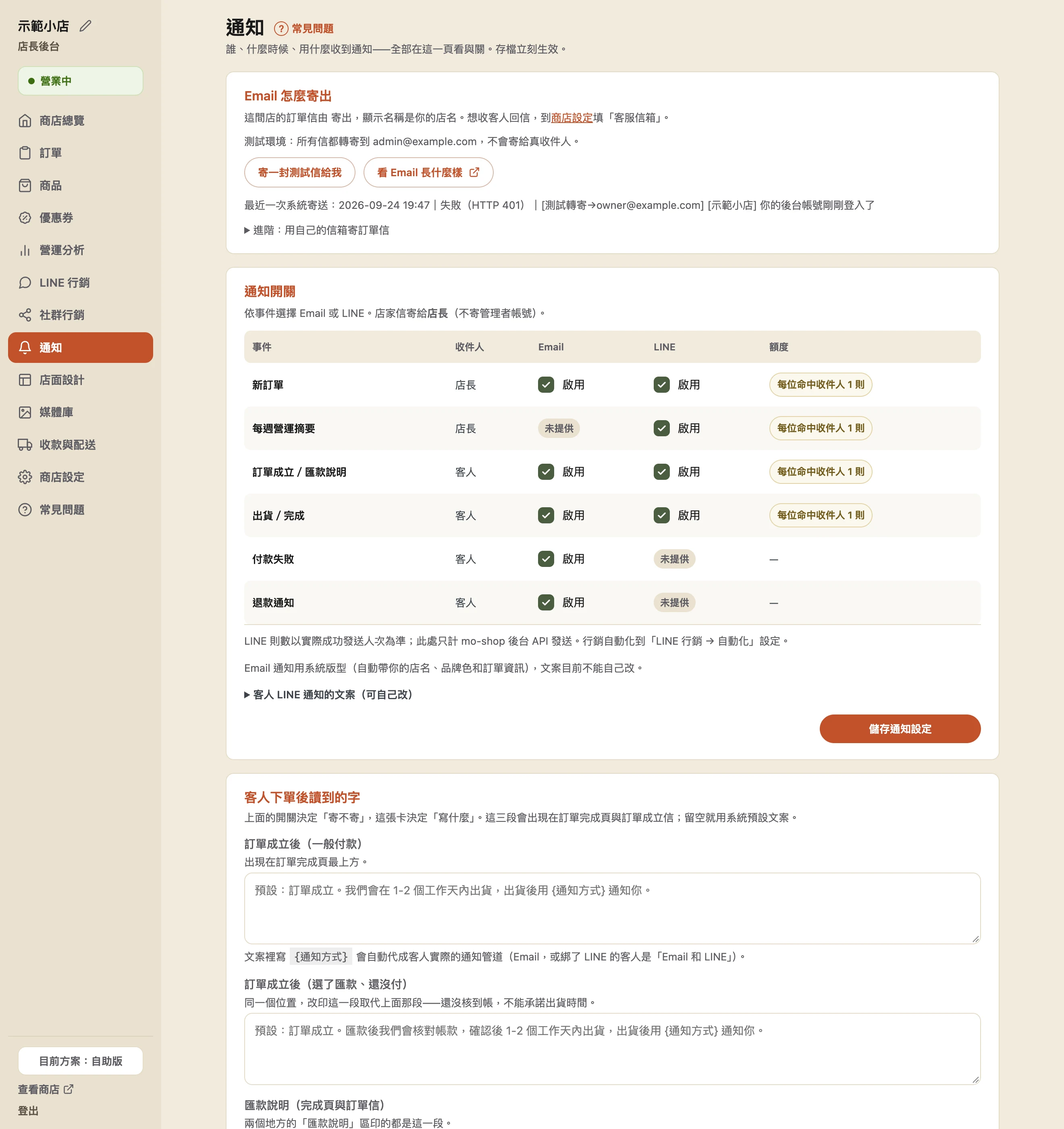The image size is (1064, 1129).
Task: Click the 儲存通知設定 button
Action: [x=900, y=729]
